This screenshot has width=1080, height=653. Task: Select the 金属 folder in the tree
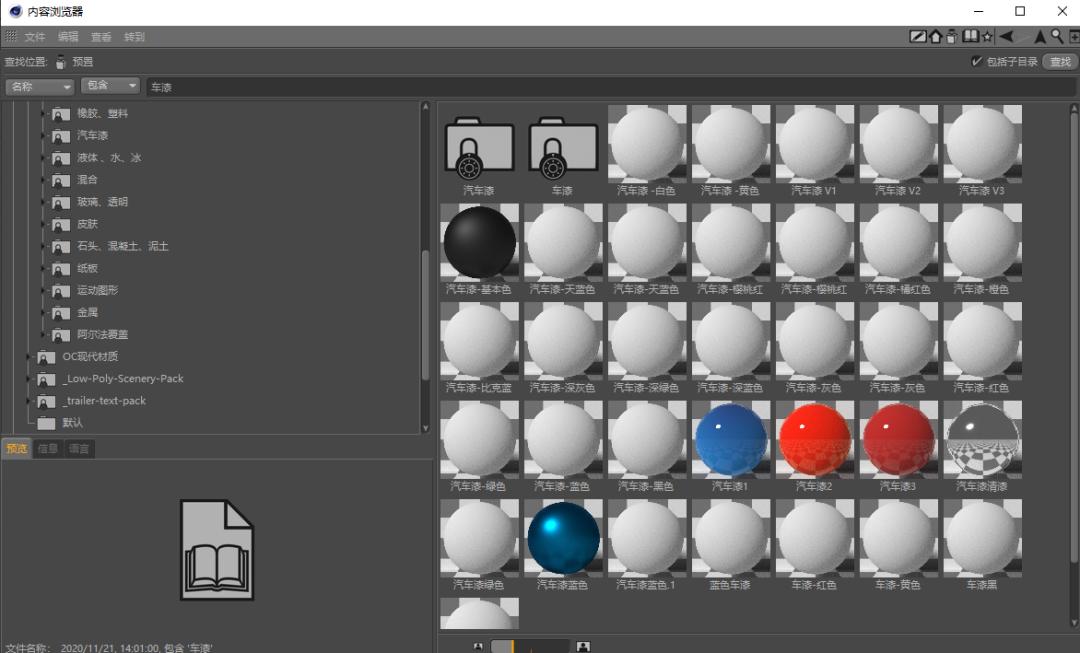(x=87, y=312)
